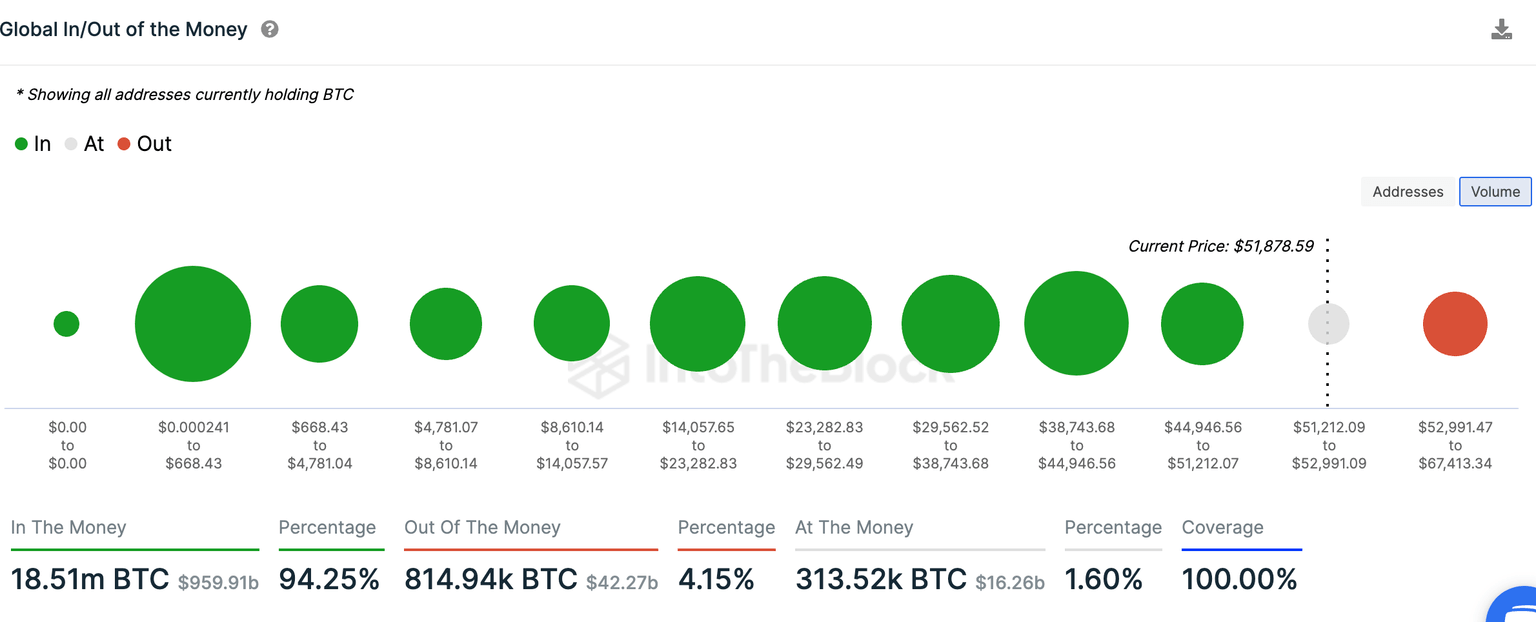Image resolution: width=1536 pixels, height=622 pixels.
Task: Select the $0.00 to $0.00 price range label
Action: tap(67, 445)
